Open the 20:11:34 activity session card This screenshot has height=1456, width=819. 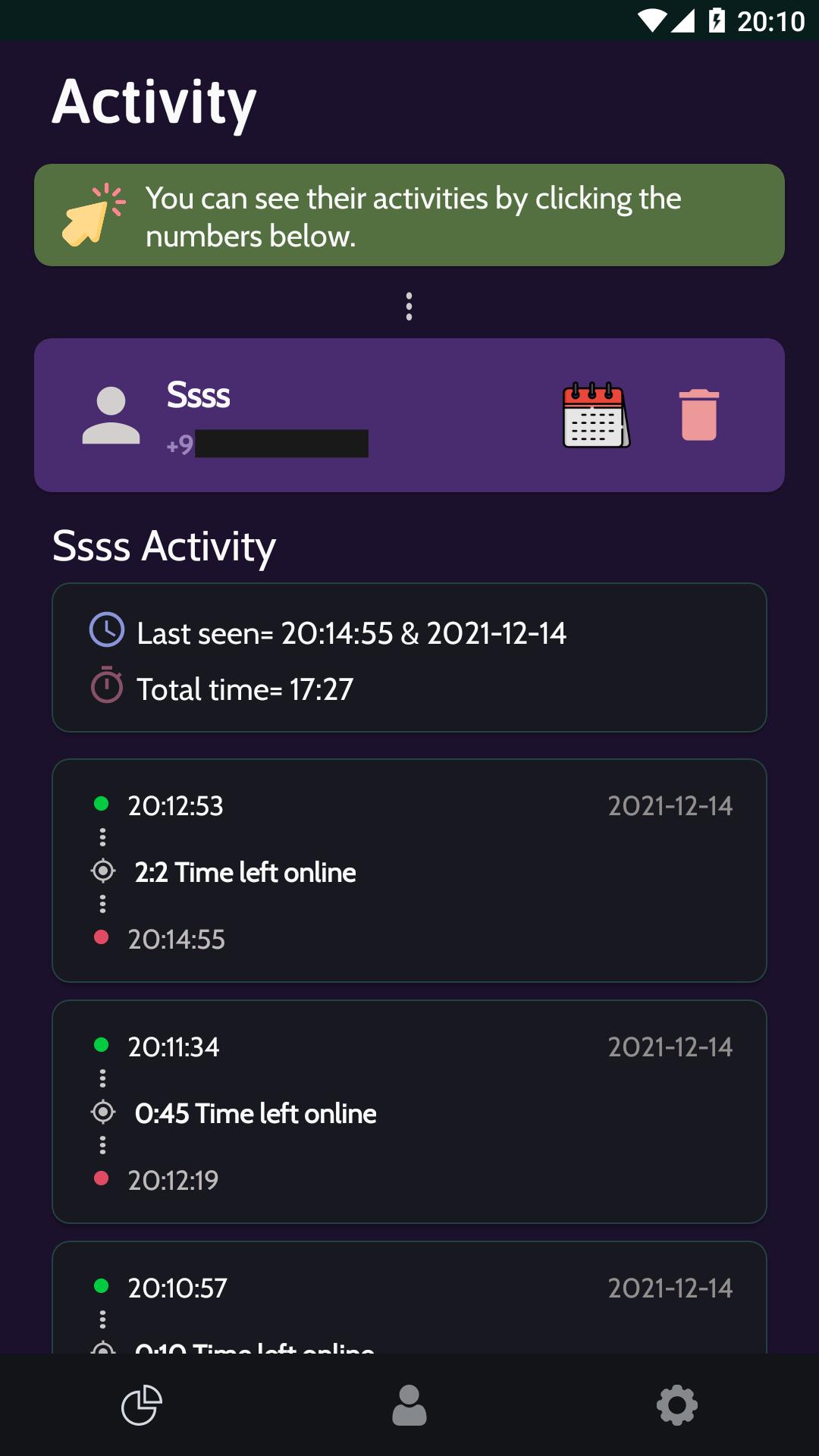click(409, 1112)
